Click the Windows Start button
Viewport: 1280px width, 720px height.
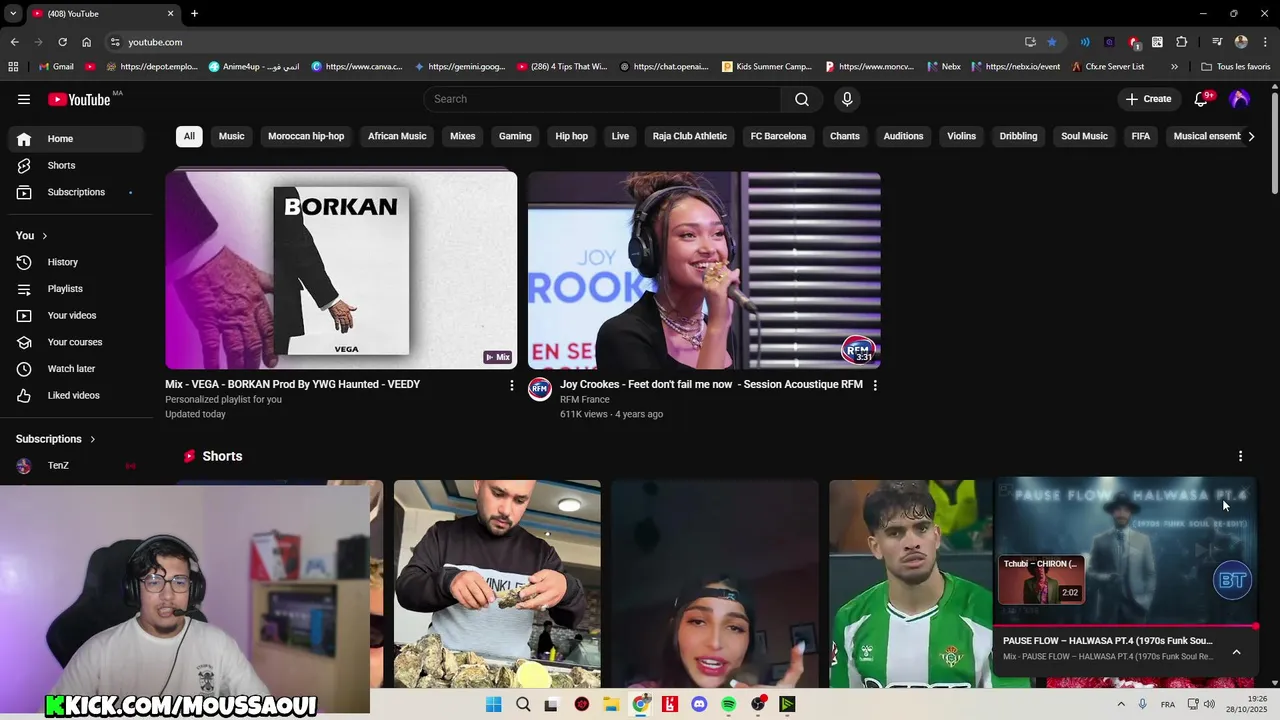pos(493,704)
